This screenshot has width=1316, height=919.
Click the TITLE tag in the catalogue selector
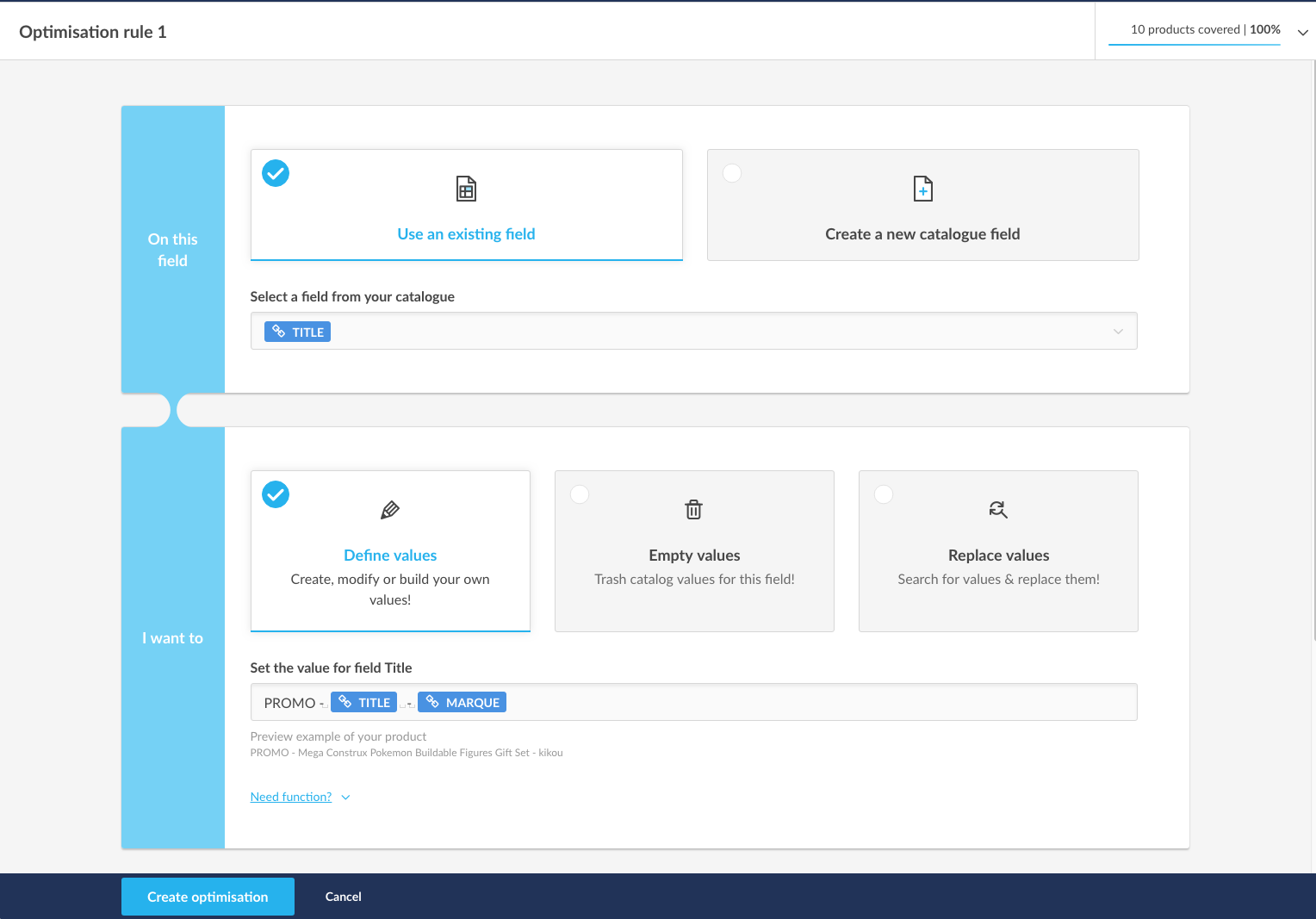pyautogui.click(x=297, y=332)
